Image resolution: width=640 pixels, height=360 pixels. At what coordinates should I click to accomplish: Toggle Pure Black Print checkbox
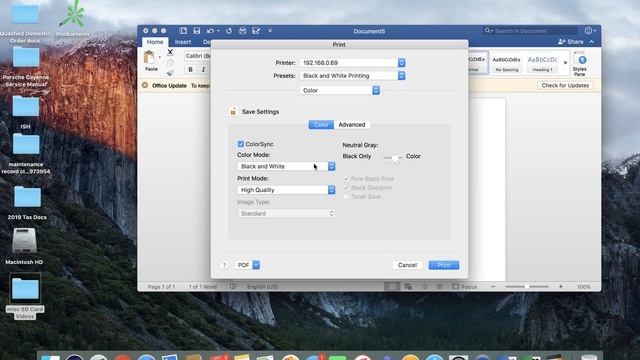point(347,179)
